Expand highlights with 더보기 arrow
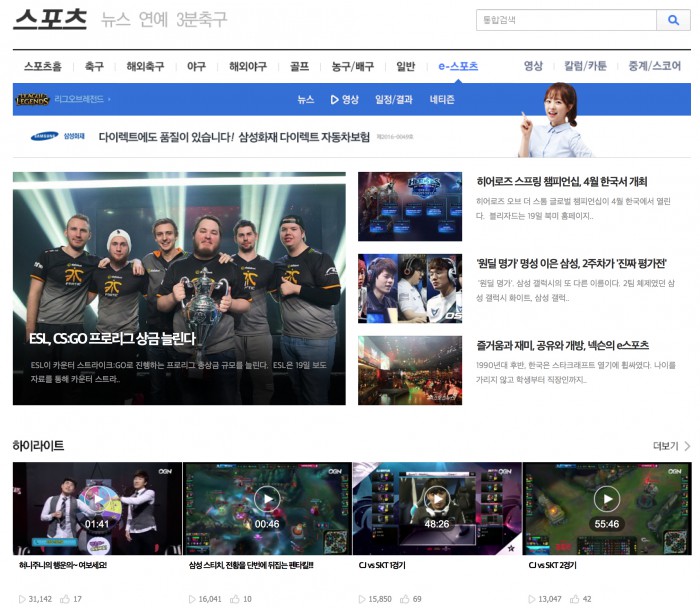 pos(686,446)
